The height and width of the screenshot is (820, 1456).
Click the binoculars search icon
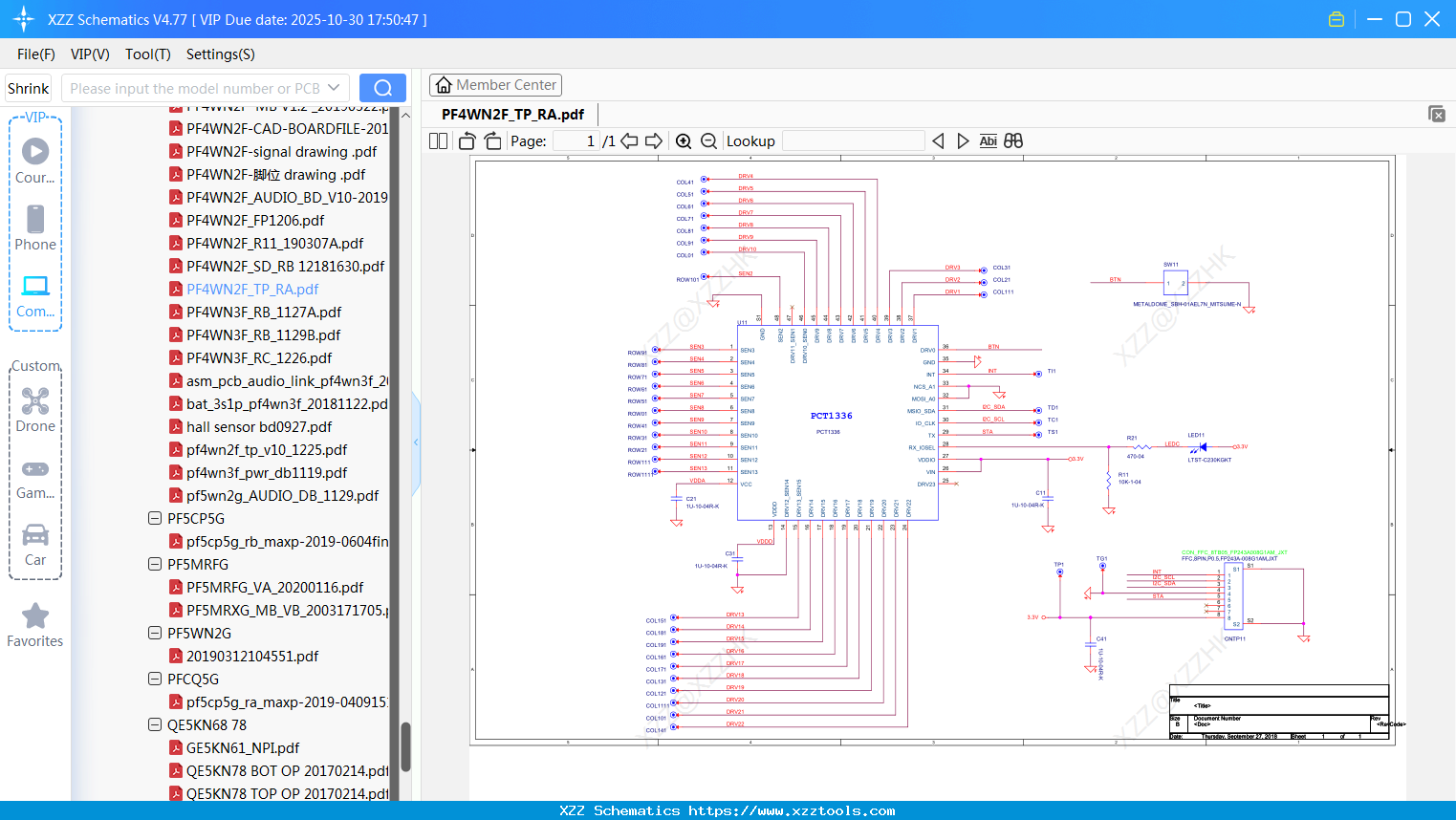(x=1013, y=141)
